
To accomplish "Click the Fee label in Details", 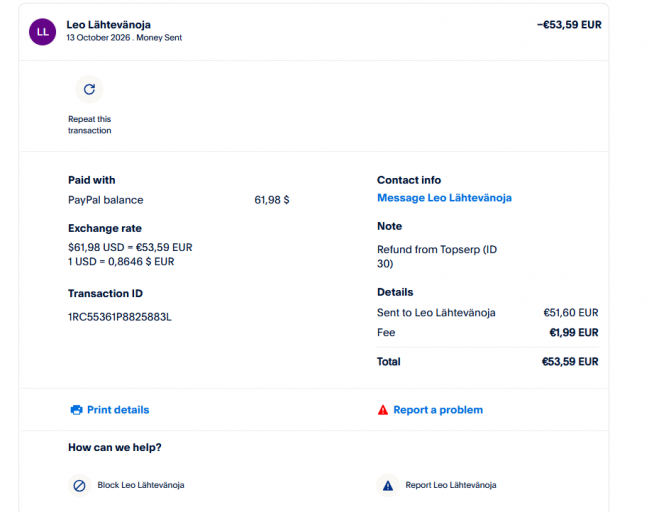I will 386,333.
